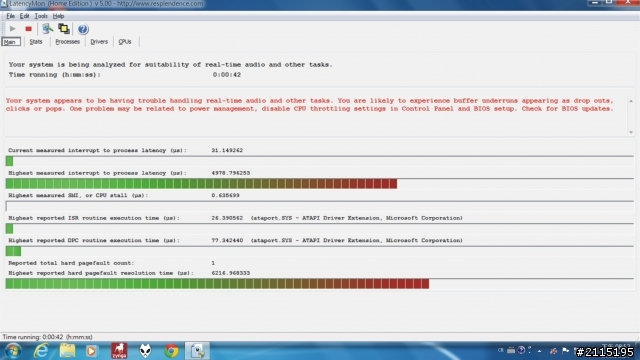Viewport: 640px width, 360px height.
Task: Click the LatencyMon title bar icon
Action: (x=4, y=4)
